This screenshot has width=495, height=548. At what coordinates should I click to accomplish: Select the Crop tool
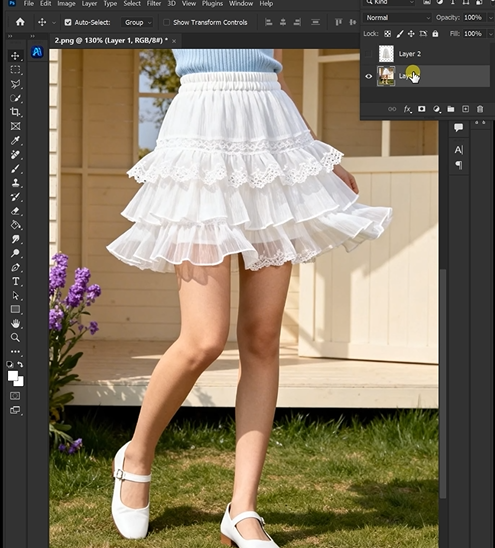[x=15, y=112]
